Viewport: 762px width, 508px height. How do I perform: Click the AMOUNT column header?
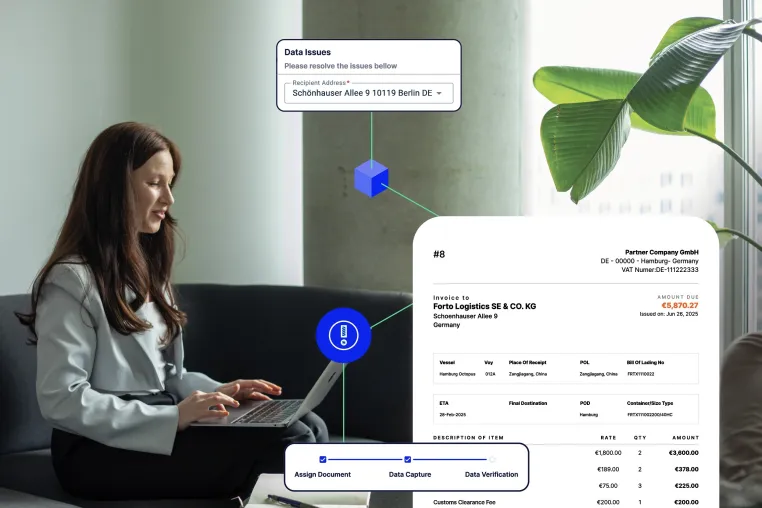[685, 438]
